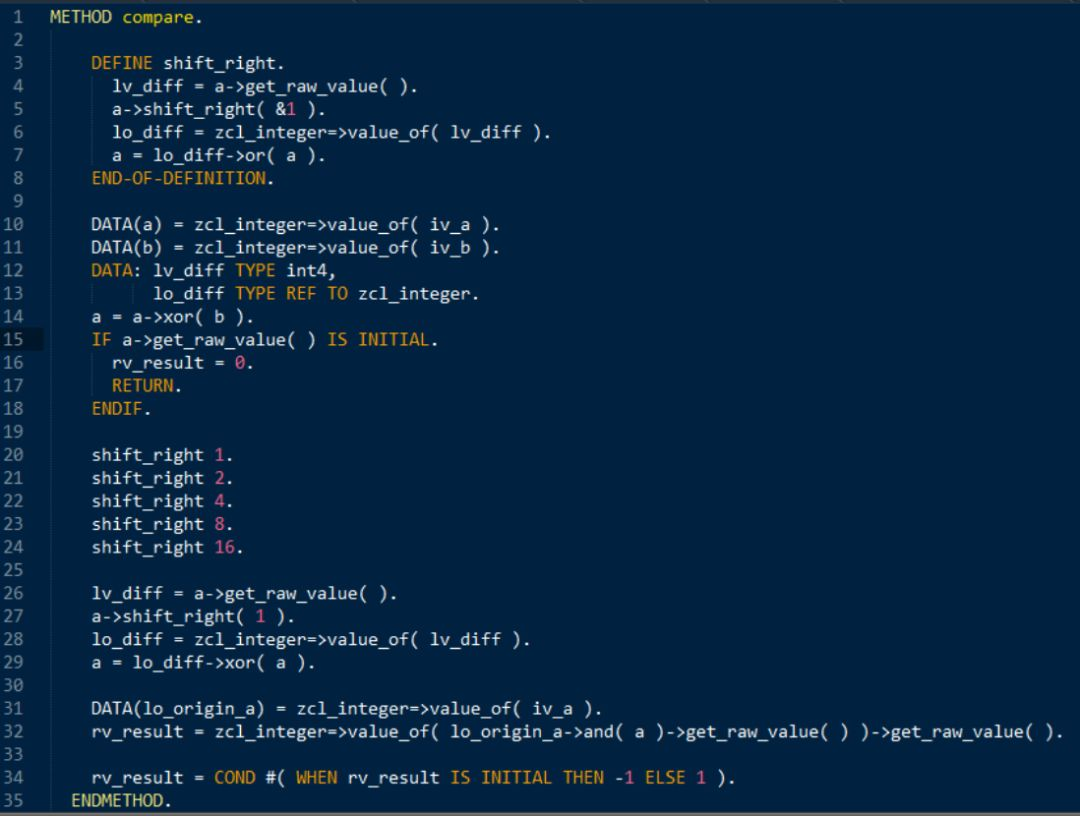Viewport: 1080px width, 816px height.
Task: Click the RETURN statement
Action: pos(142,386)
